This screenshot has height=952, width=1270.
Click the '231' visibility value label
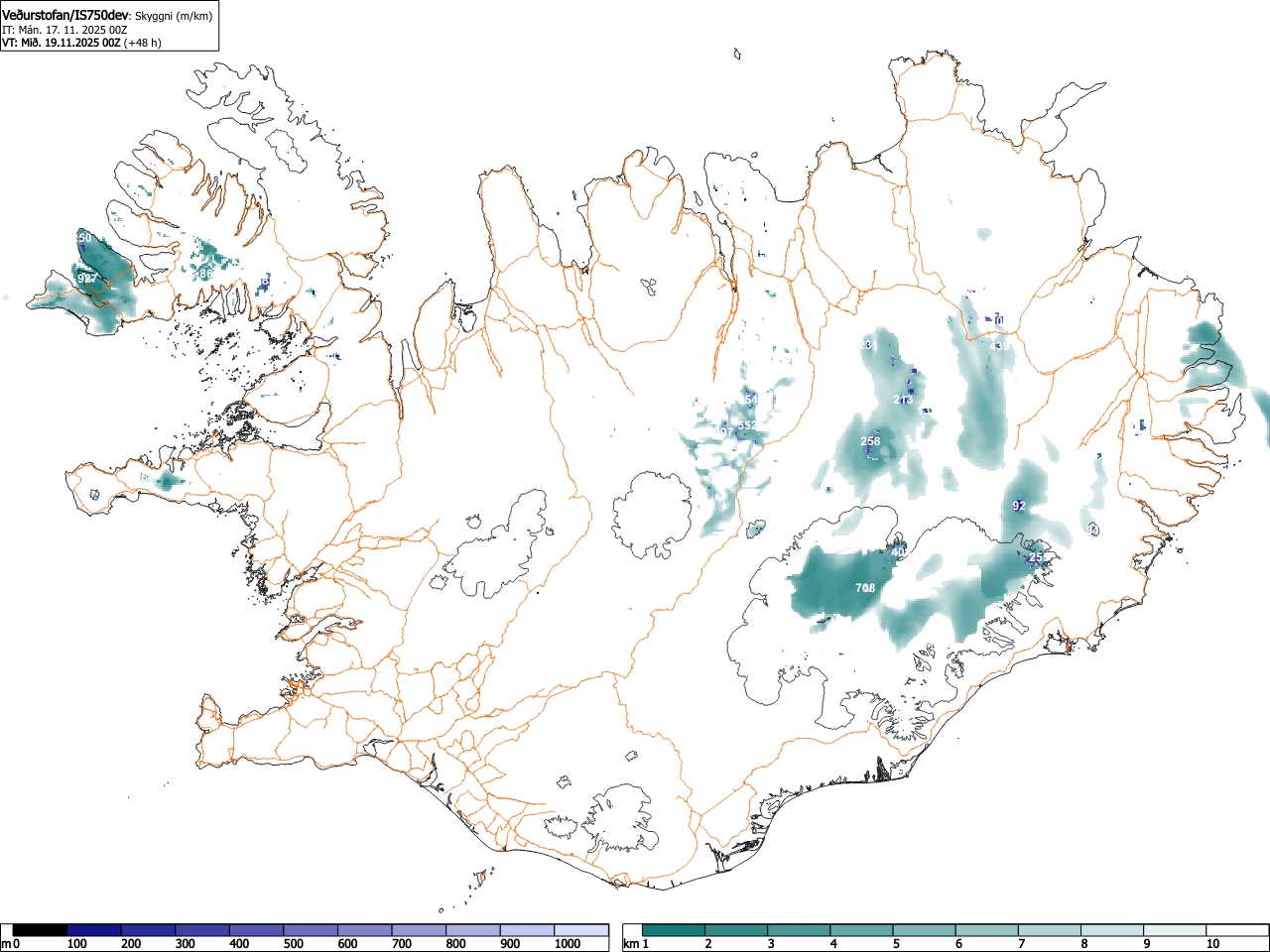868,345
